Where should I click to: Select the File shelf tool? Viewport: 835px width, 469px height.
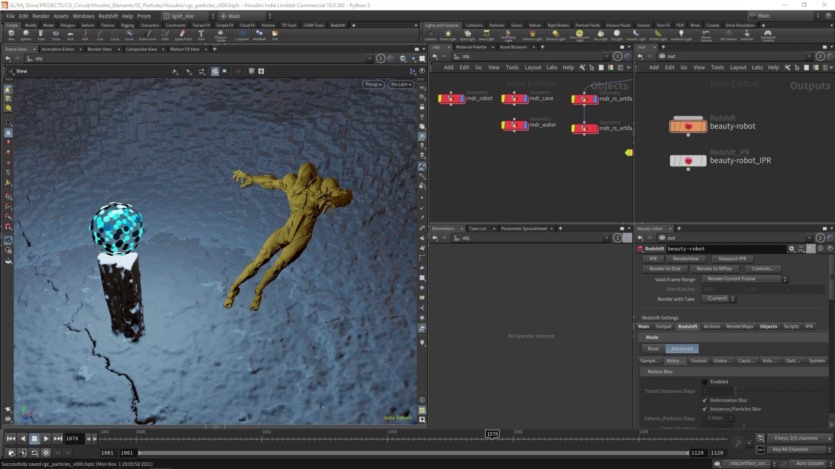coord(275,35)
